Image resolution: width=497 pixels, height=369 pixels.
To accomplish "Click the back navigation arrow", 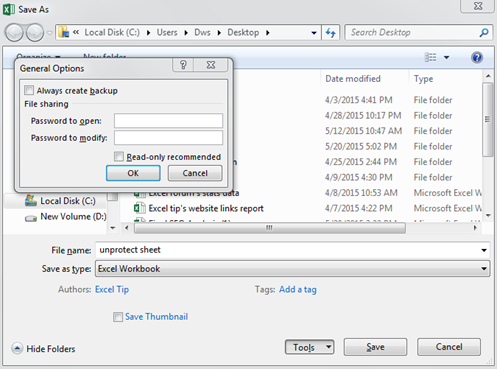I will pyautogui.click(x=14, y=33).
